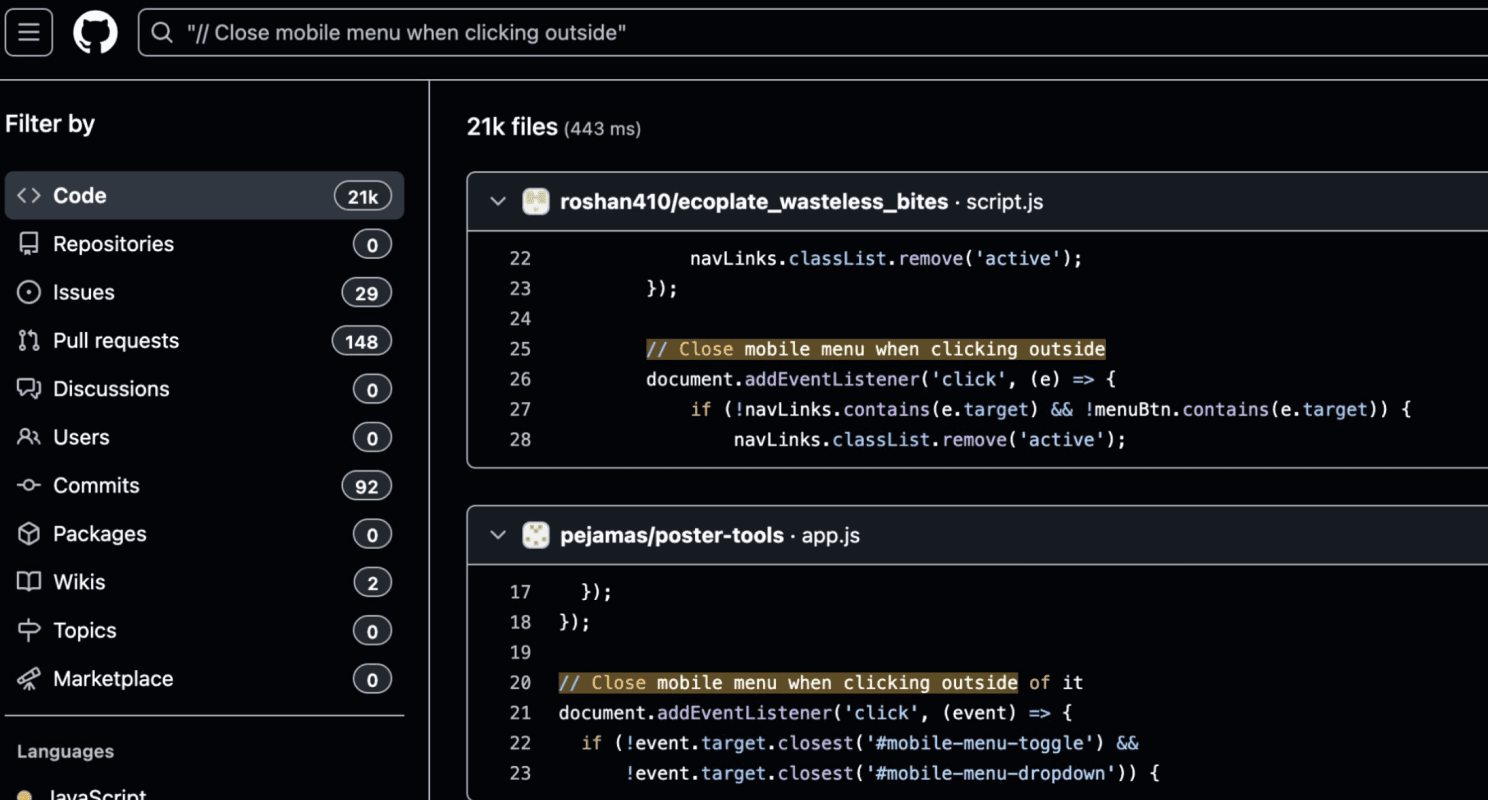Click the Discussions speech bubble icon

29,389
